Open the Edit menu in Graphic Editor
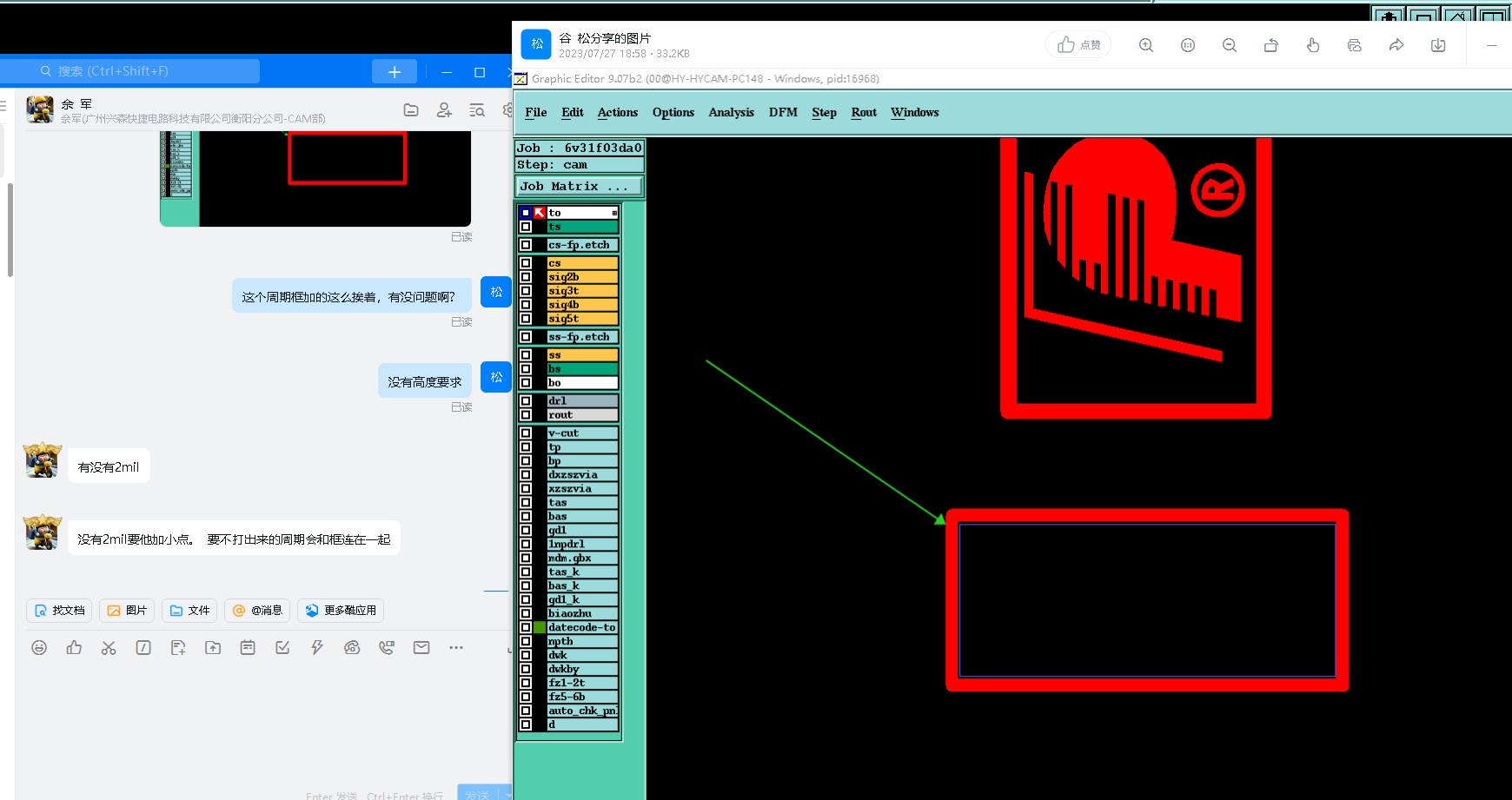 click(x=573, y=112)
